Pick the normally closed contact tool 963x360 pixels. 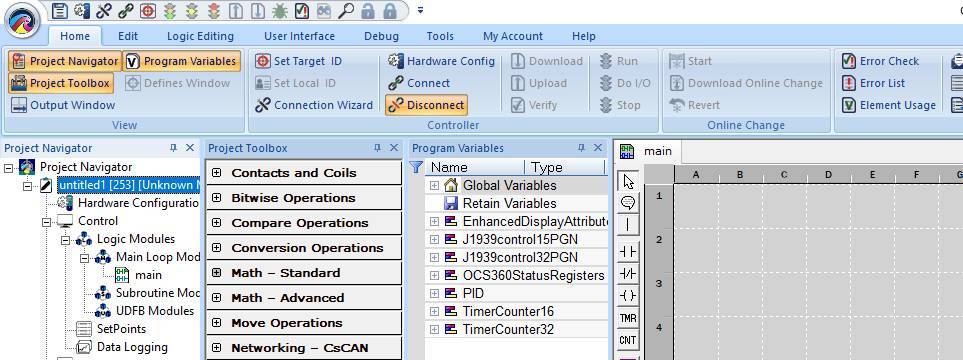coord(628,274)
